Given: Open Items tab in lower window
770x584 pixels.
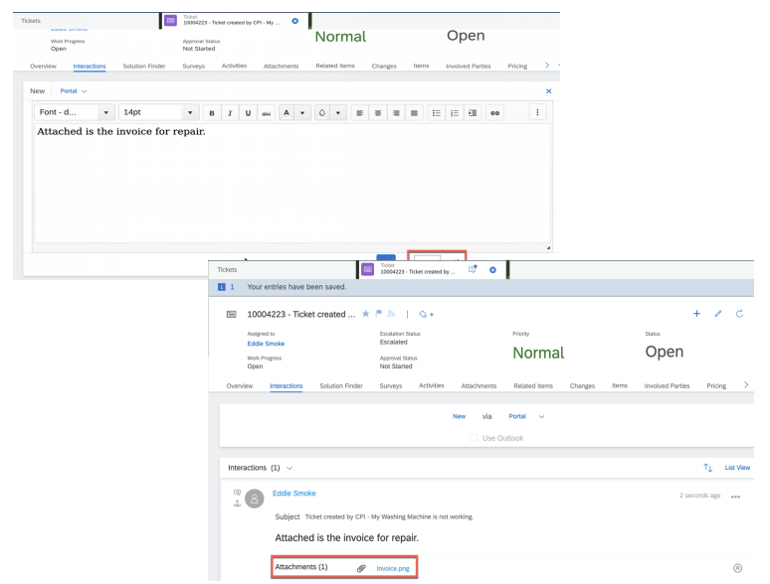Looking at the screenshot, I should click(619, 386).
